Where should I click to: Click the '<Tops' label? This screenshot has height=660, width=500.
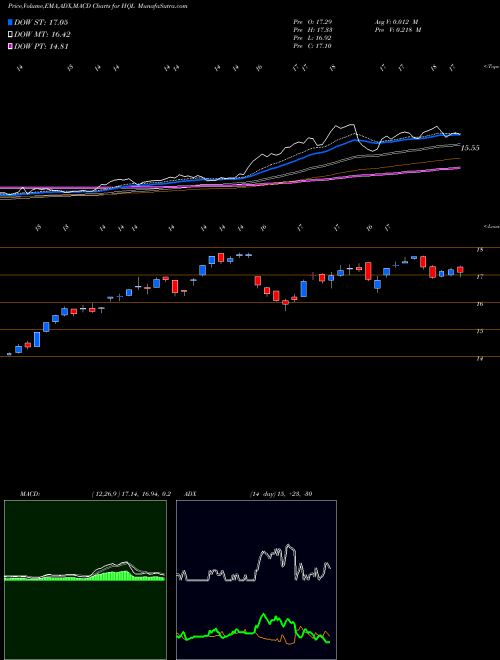(491, 67)
